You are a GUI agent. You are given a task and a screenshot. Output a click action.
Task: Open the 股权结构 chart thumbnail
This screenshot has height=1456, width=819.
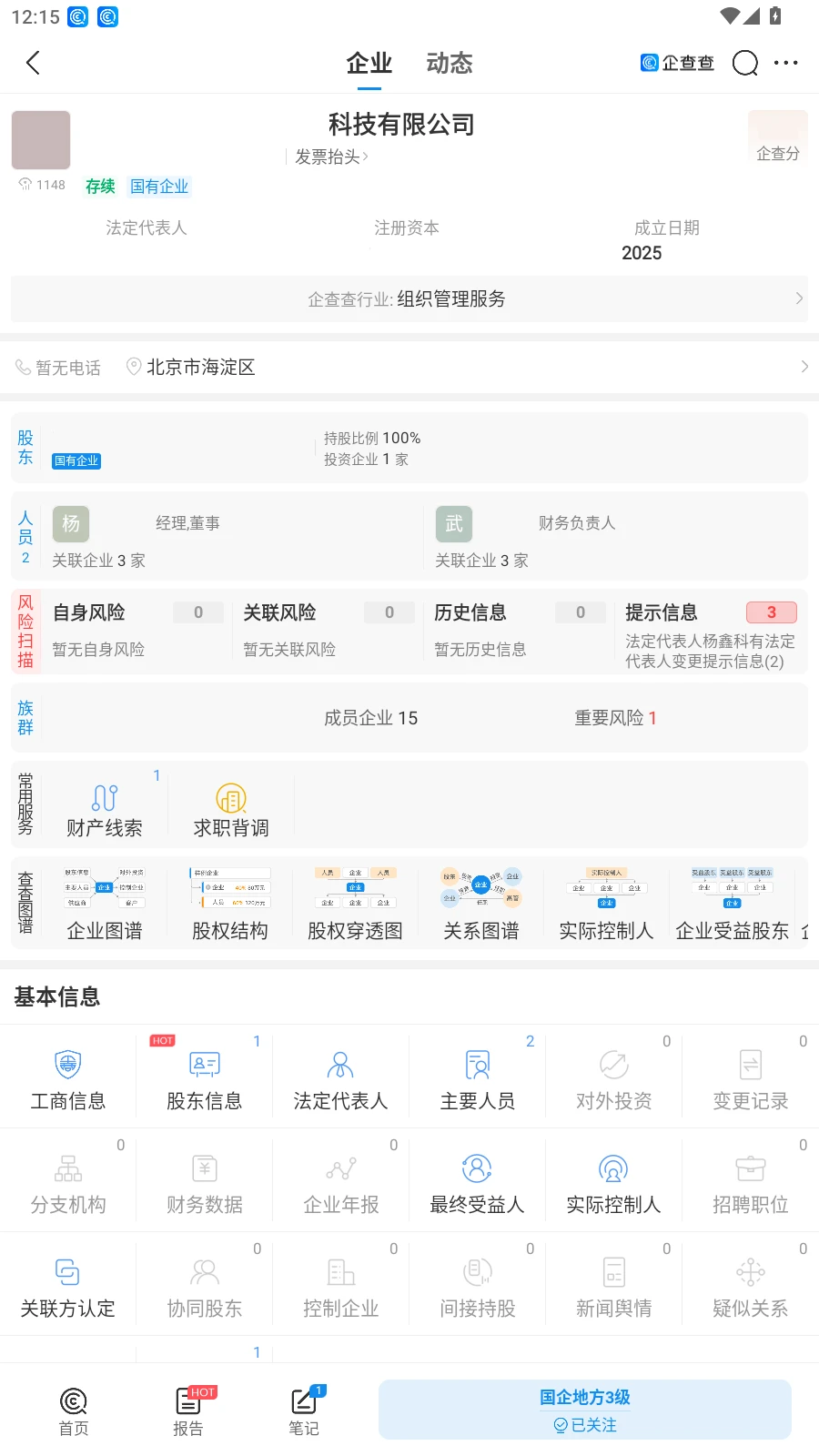click(230, 903)
